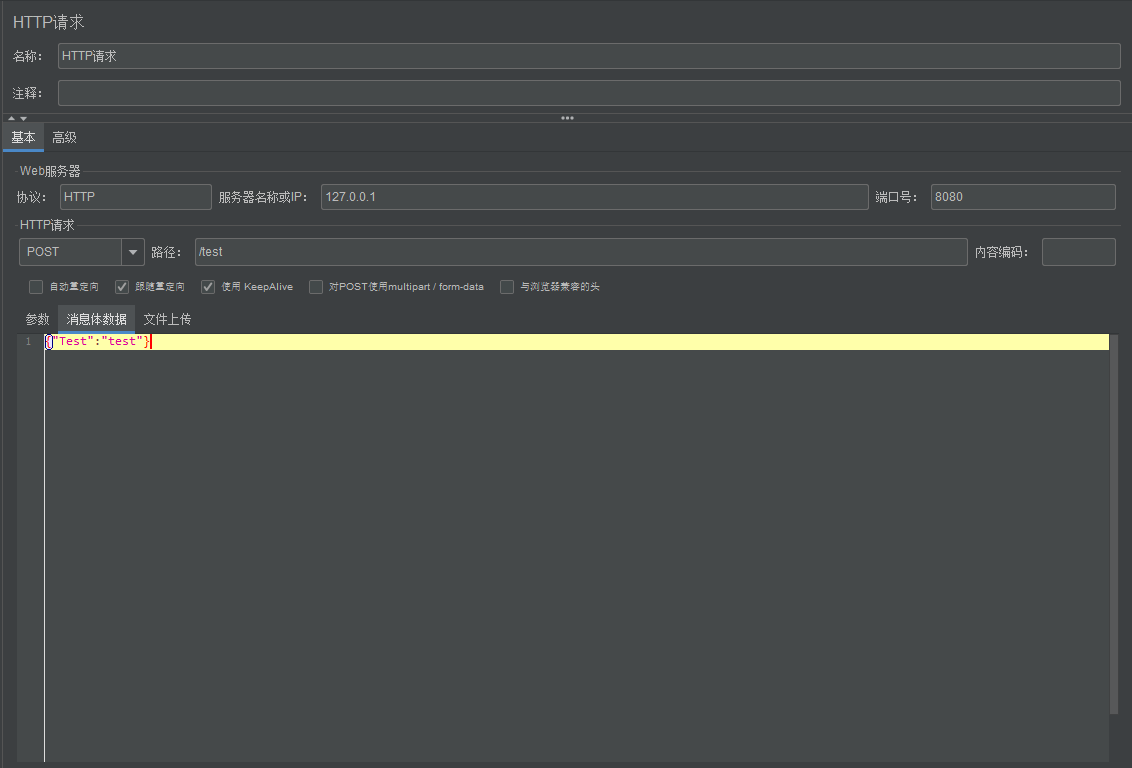Switch to the 文件上传 tab
The width and height of the screenshot is (1132, 768).
[167, 319]
